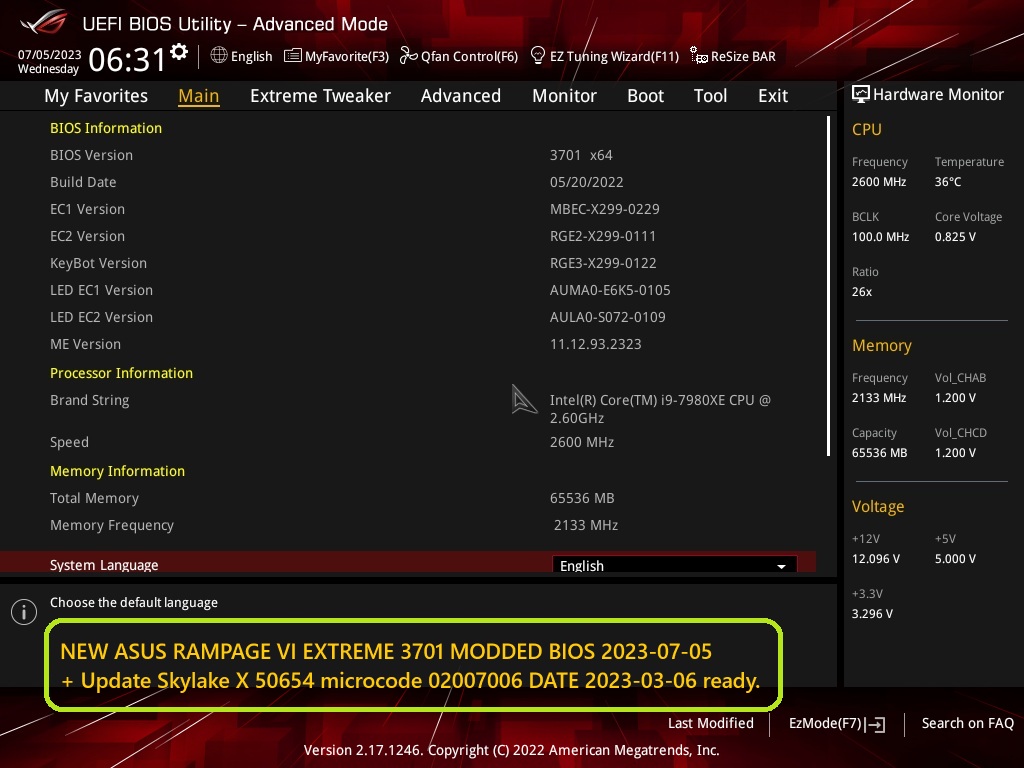Open the Tool menu tab
The image size is (1024, 768).
pos(710,96)
